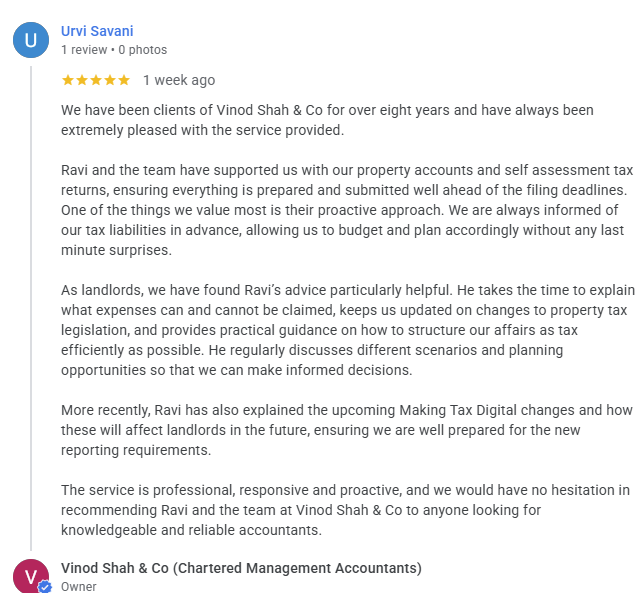Image resolution: width=642 pixels, height=593 pixels.
Task: Click the "1 review" count text
Action: tap(84, 50)
